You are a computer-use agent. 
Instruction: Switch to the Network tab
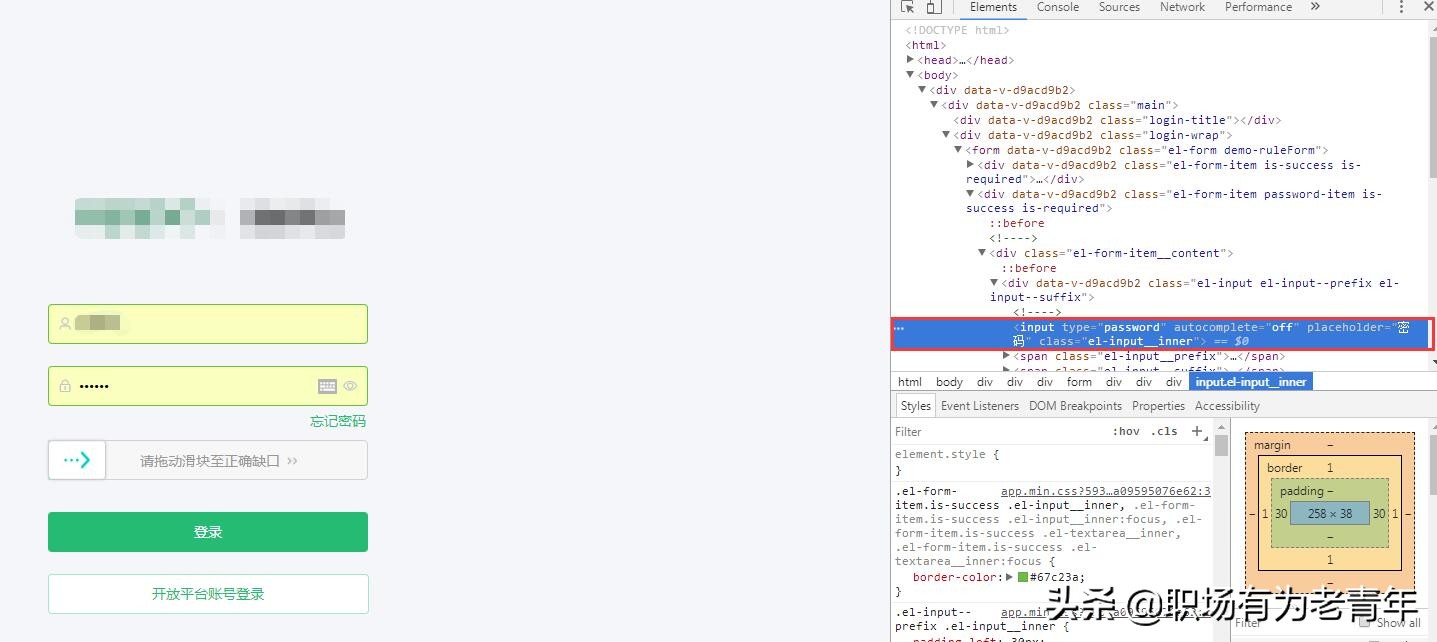coord(1182,7)
